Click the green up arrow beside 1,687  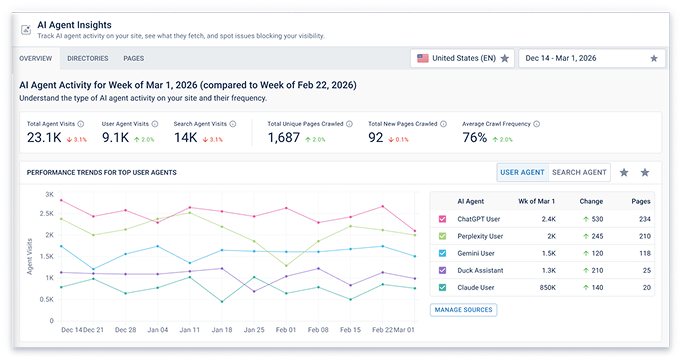pos(308,140)
